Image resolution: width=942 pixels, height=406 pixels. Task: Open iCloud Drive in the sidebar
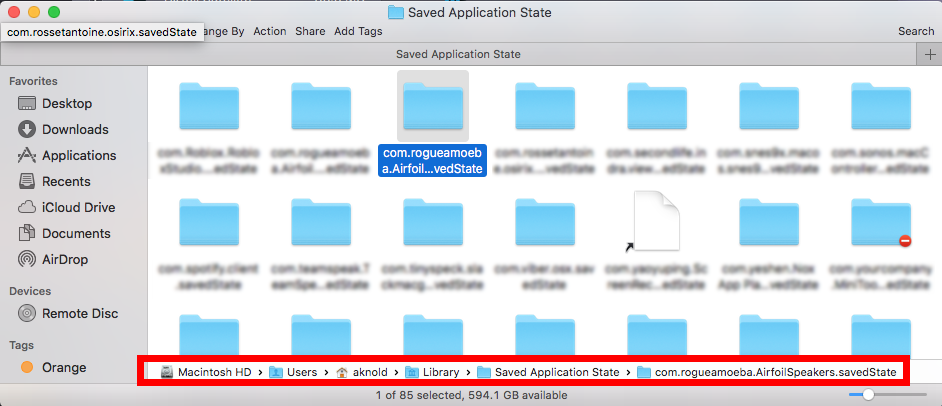tap(66, 207)
